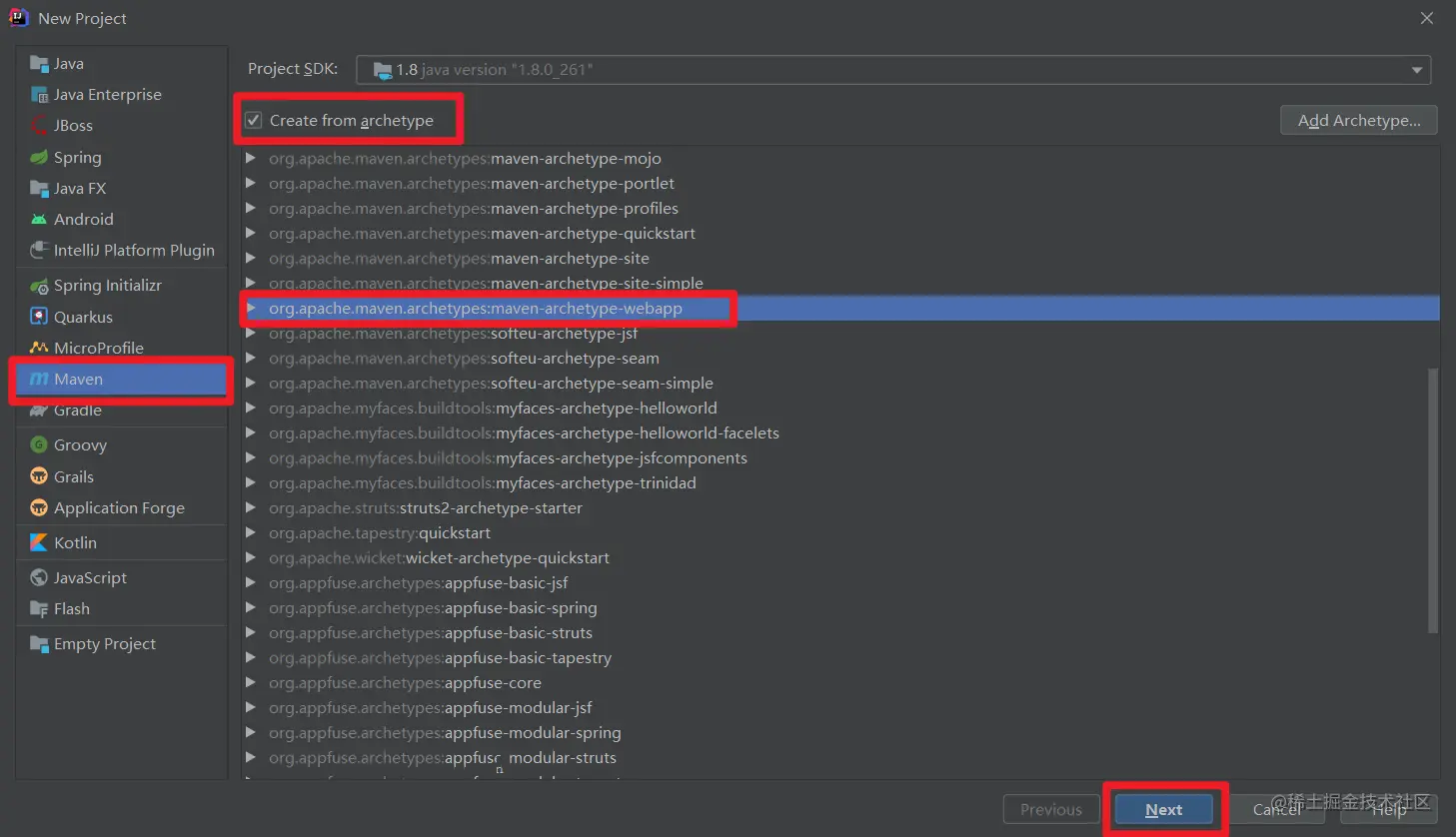Viewport: 1456px width, 837px height.
Task: Select Spring project type
Action: (x=122, y=157)
